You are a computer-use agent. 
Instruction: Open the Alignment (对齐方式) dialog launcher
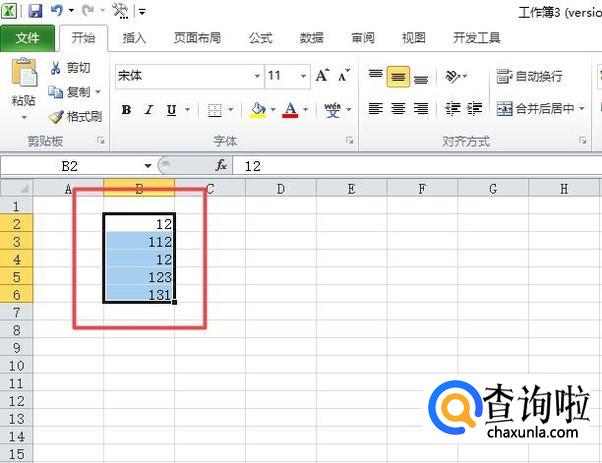pos(583,141)
